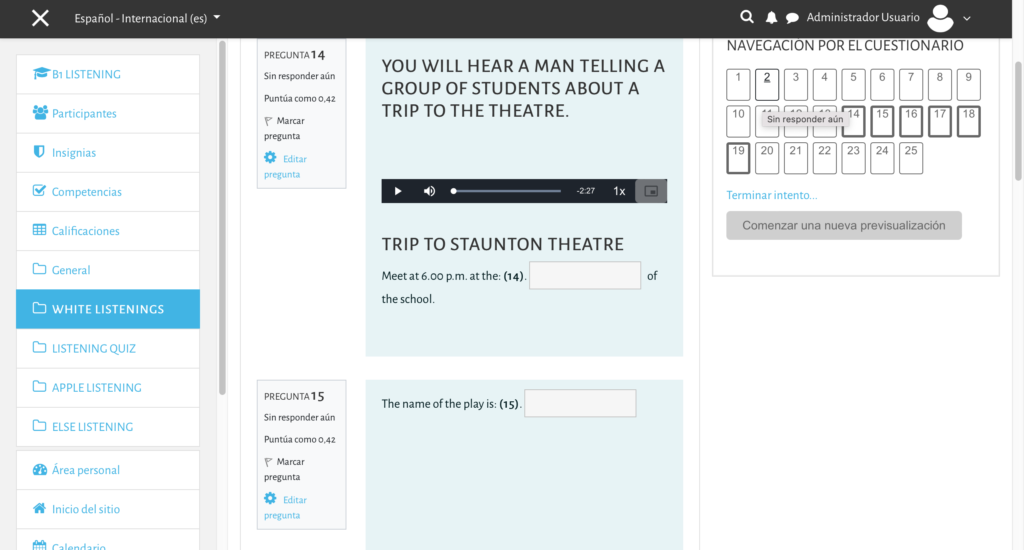
Task: Open the Español - Internacional language dropdown
Action: (148, 18)
